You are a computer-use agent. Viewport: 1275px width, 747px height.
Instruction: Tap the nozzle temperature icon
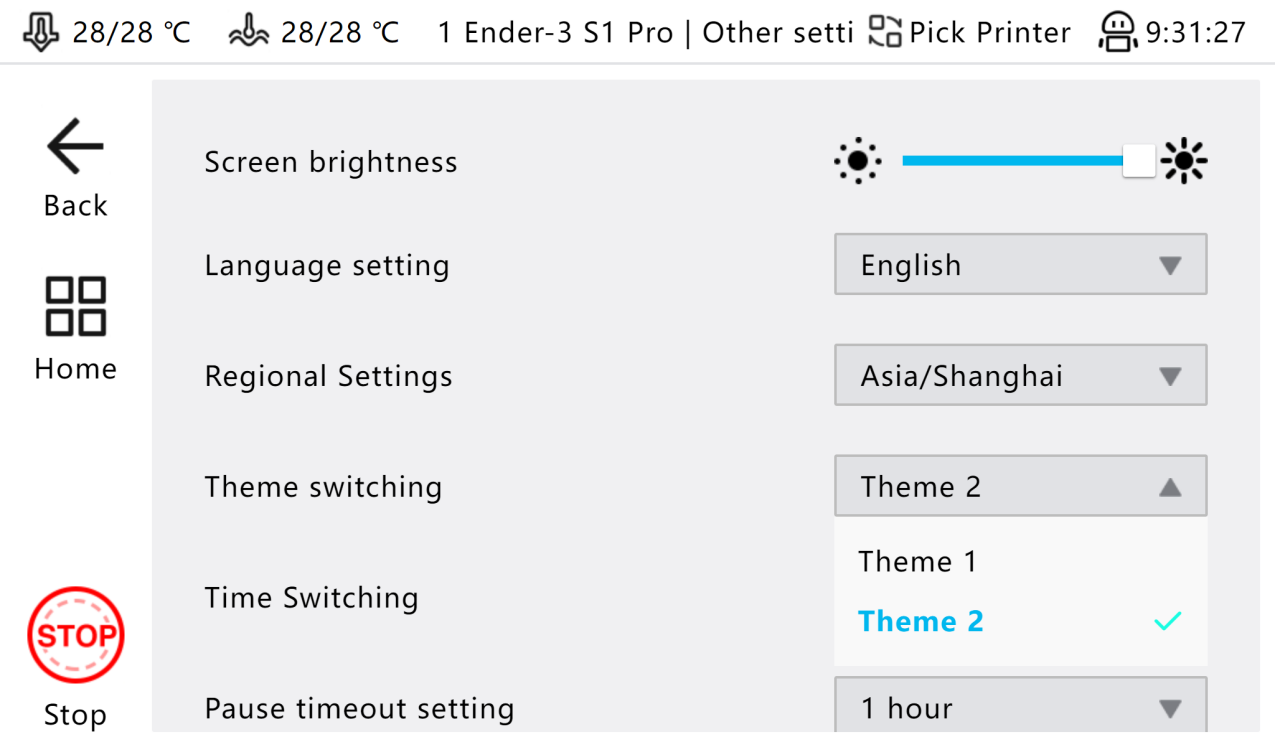tap(41, 32)
